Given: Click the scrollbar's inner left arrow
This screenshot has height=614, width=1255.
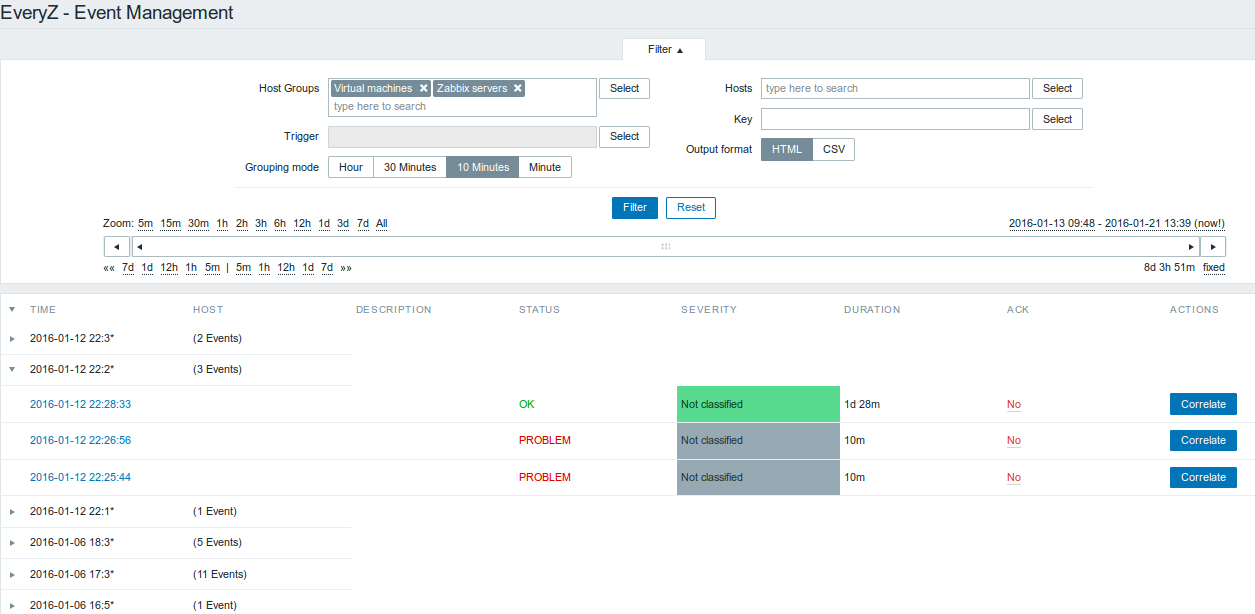Looking at the screenshot, I should (139, 246).
